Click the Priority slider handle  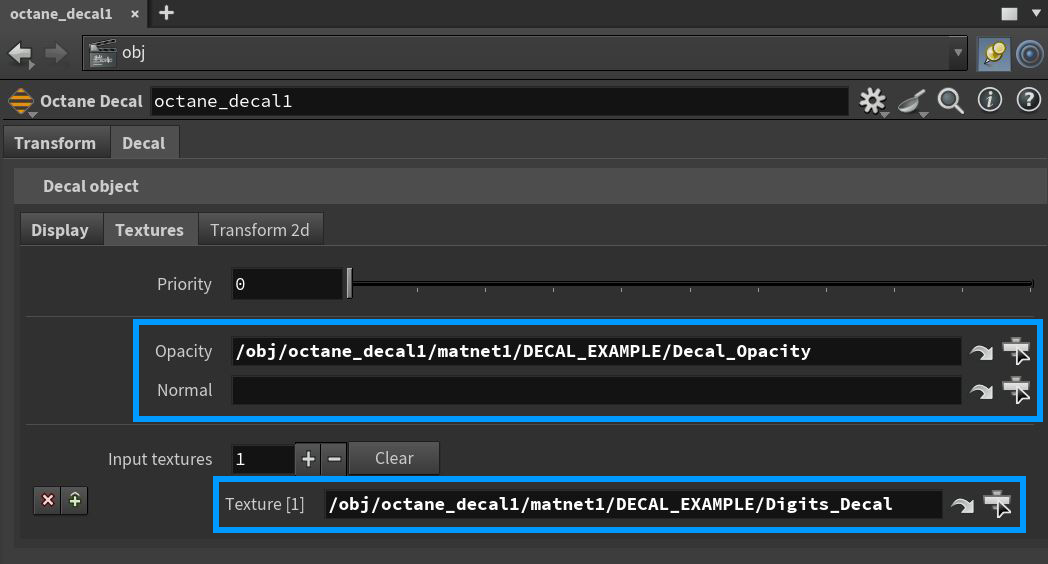[x=349, y=284]
